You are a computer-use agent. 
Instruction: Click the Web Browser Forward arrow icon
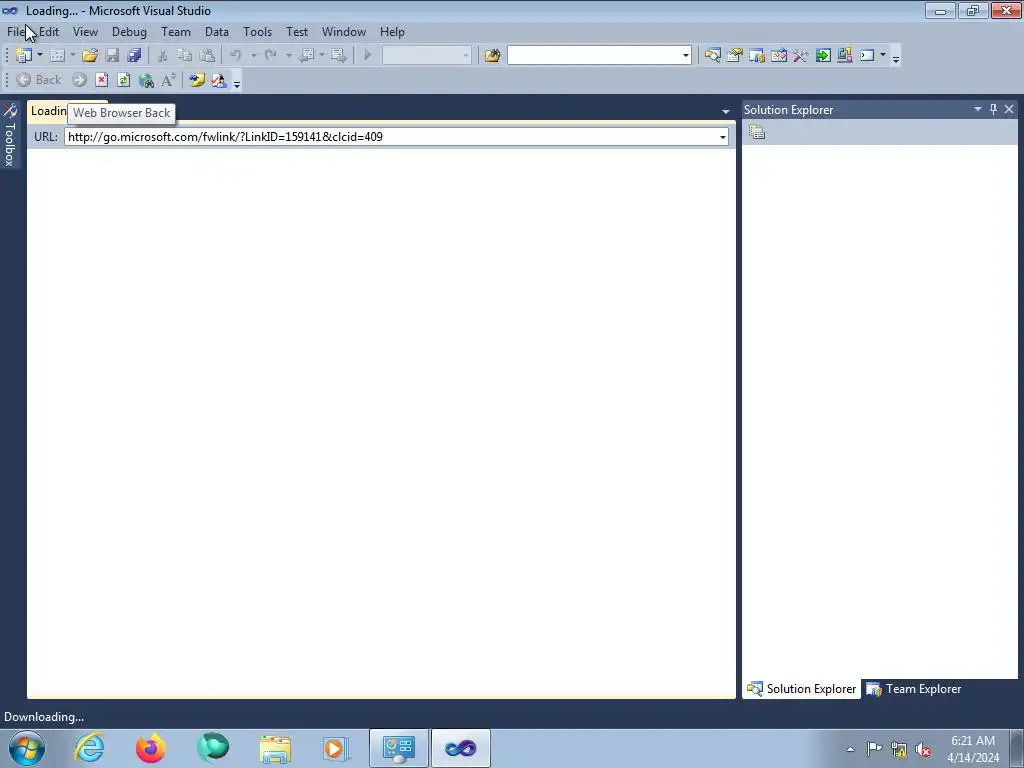point(79,80)
